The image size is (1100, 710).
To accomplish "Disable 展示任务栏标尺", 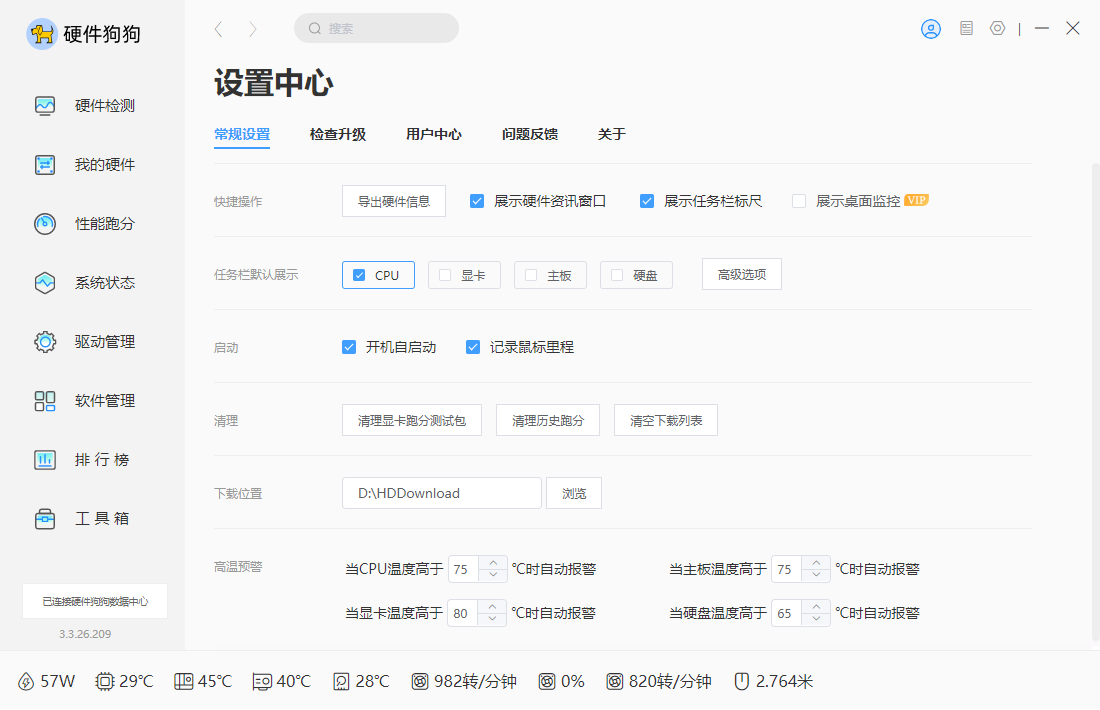I will coord(648,200).
